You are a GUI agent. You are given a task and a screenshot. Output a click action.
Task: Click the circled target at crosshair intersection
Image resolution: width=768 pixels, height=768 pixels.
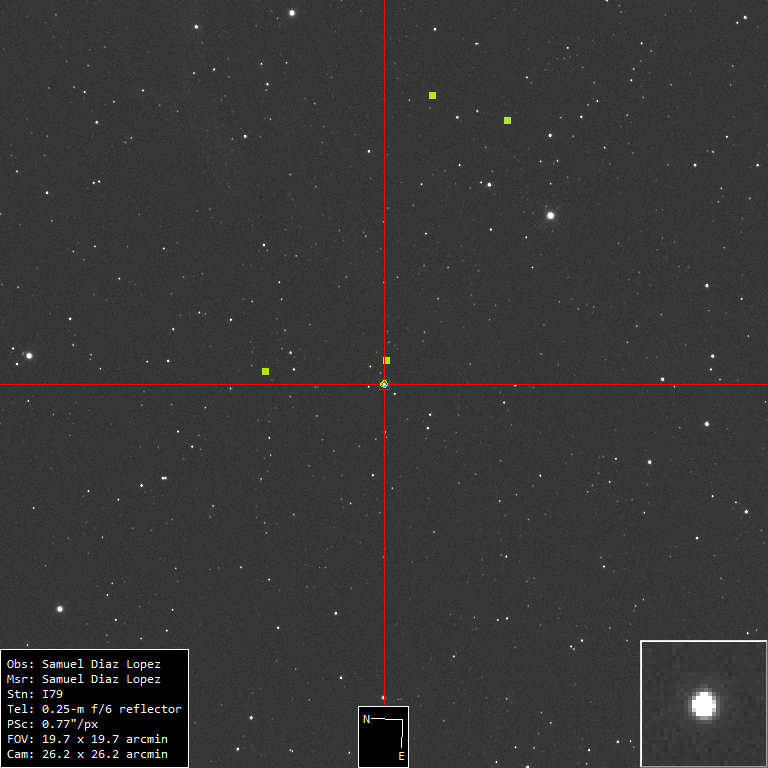tap(384, 384)
